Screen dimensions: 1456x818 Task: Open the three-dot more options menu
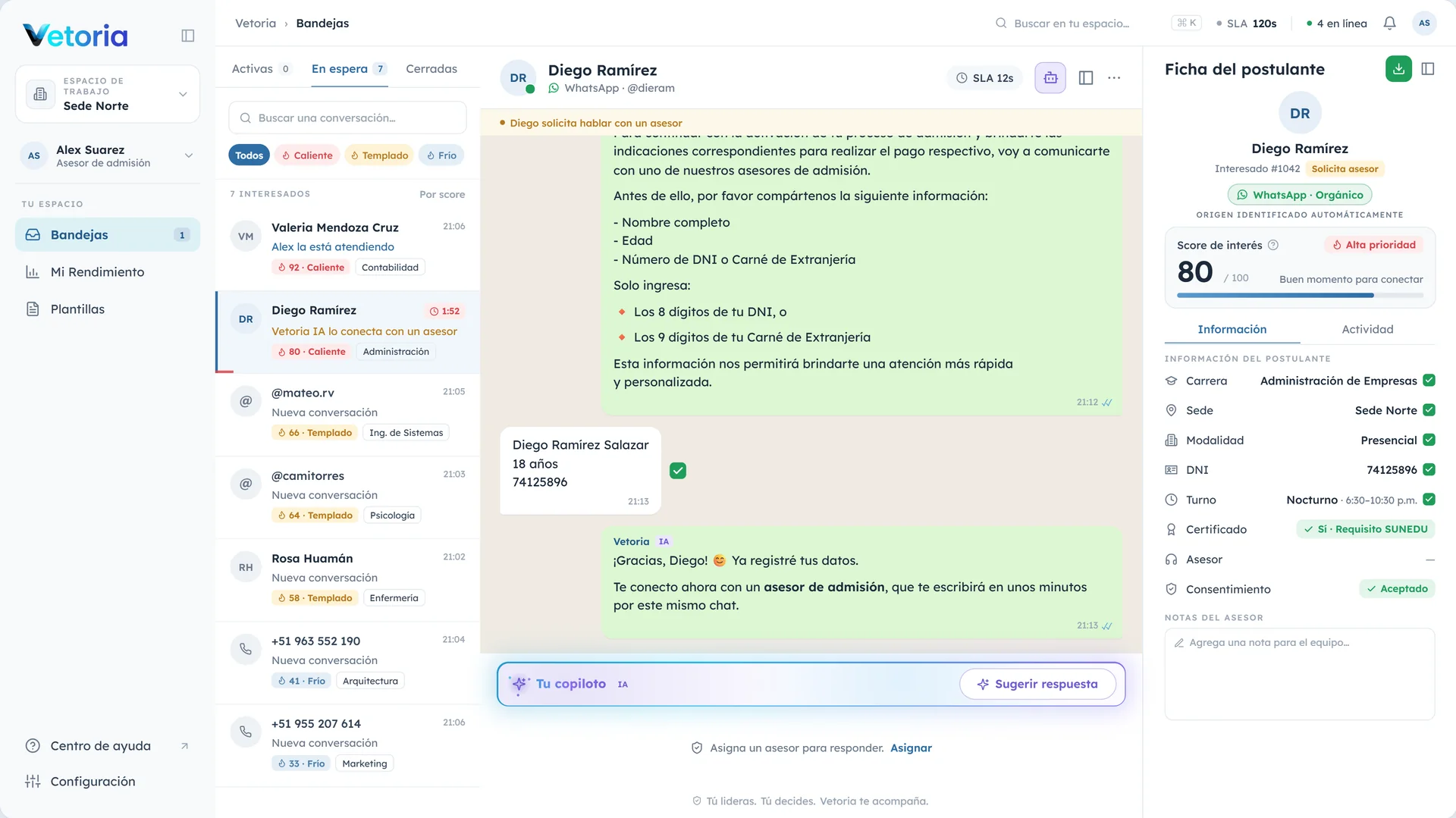tap(1114, 78)
